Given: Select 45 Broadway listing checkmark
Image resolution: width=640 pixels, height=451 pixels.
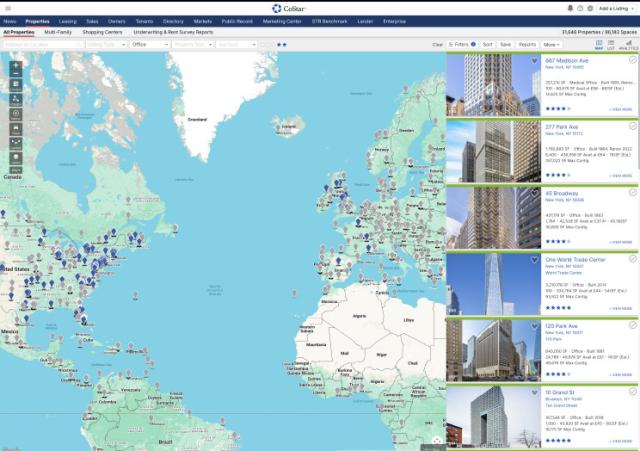Looking at the screenshot, I should (x=633, y=192).
